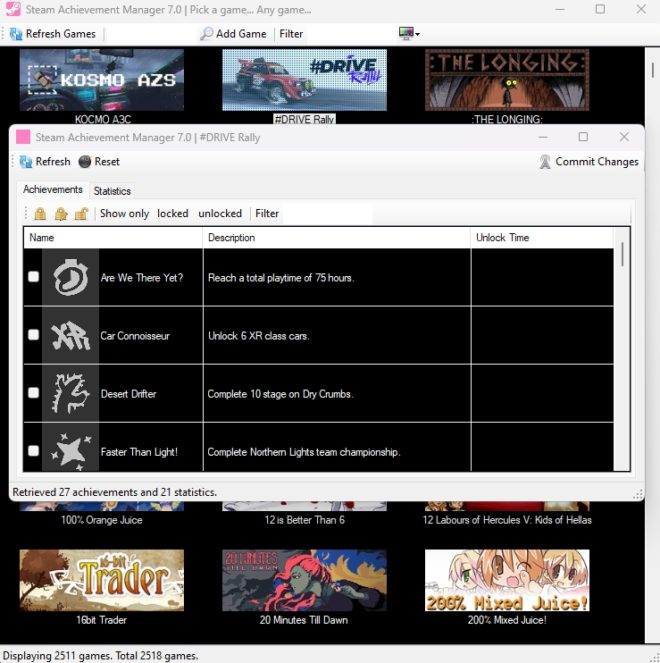Select the 200% Mixed Juice! thumbnail
The width and height of the screenshot is (660, 663).
pyautogui.click(x=507, y=580)
